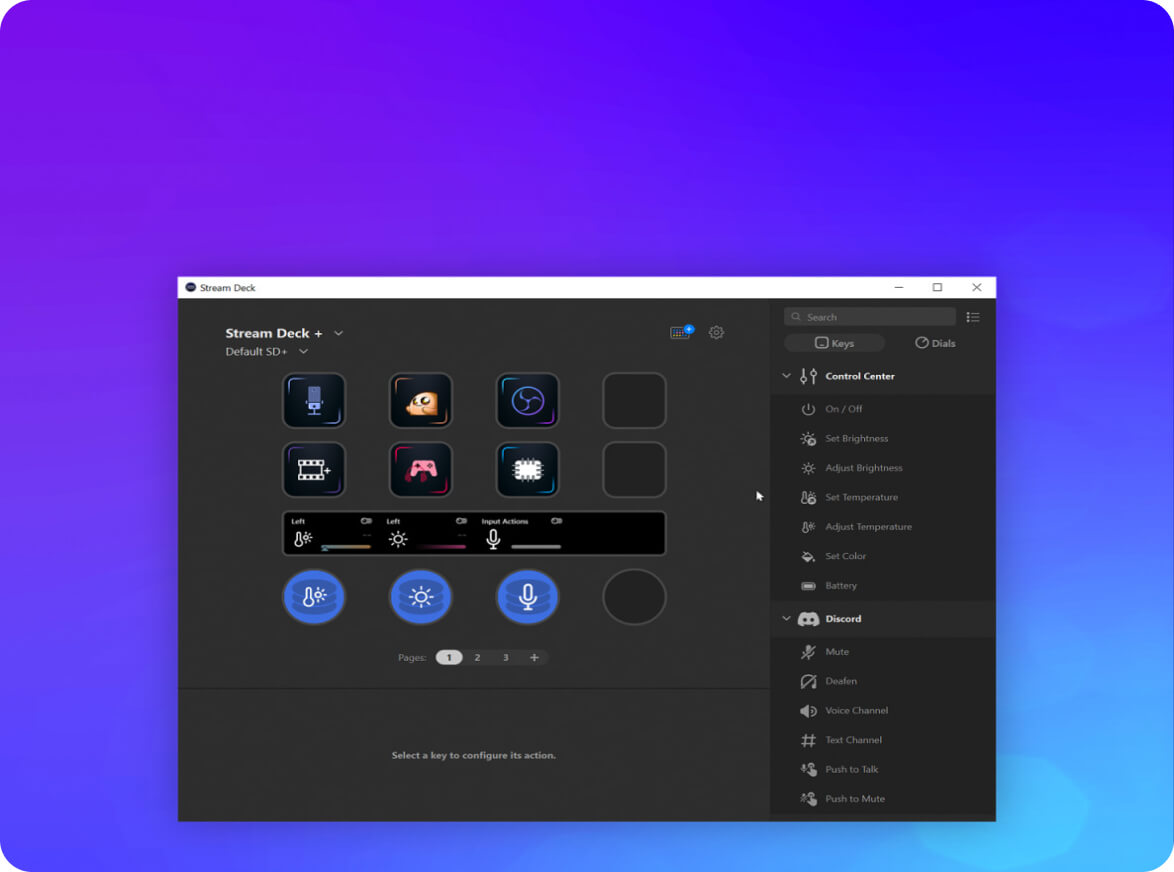Open the Stream Deck store icon
Viewport: 1174px width, 872px height.
(681, 332)
